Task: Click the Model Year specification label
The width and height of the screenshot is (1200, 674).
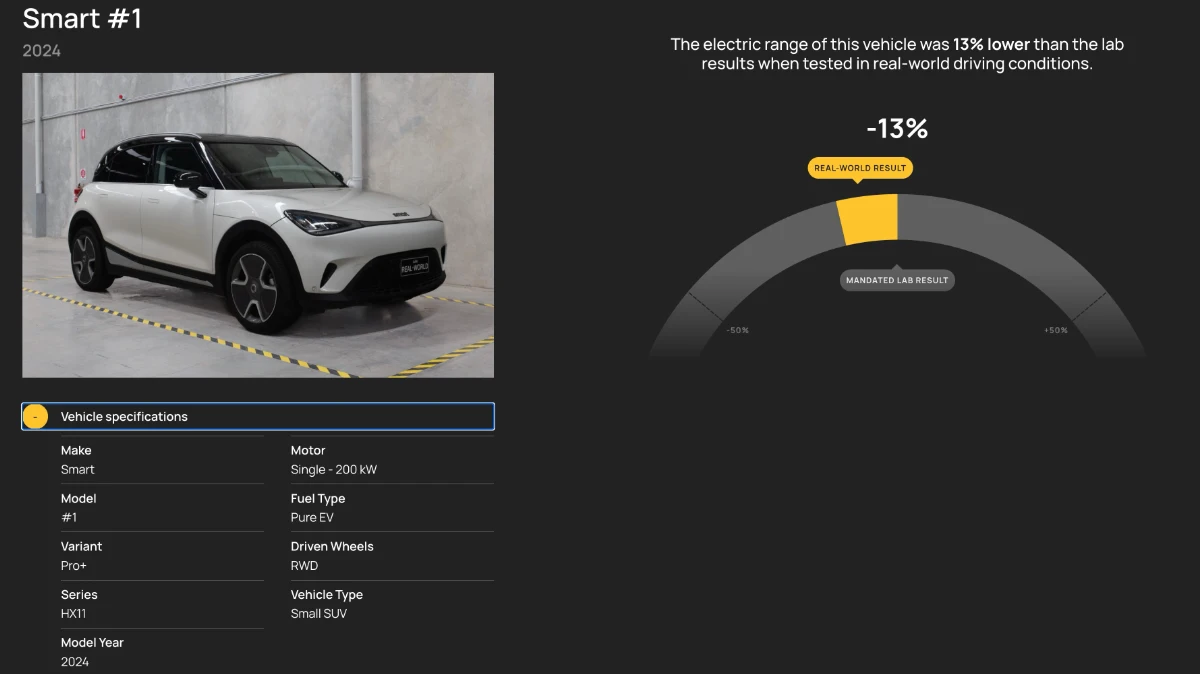Action: click(92, 643)
